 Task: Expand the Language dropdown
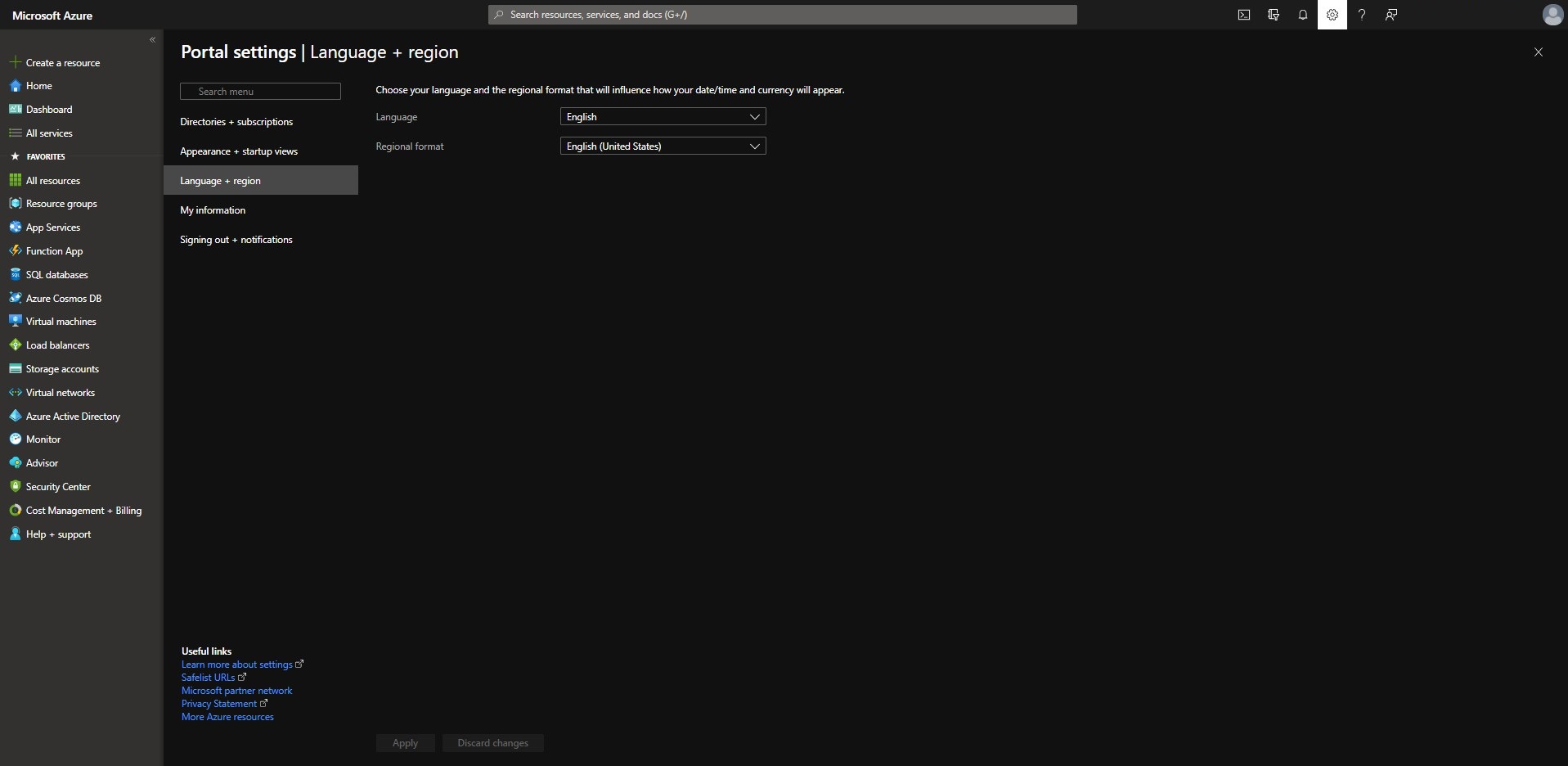coord(663,117)
